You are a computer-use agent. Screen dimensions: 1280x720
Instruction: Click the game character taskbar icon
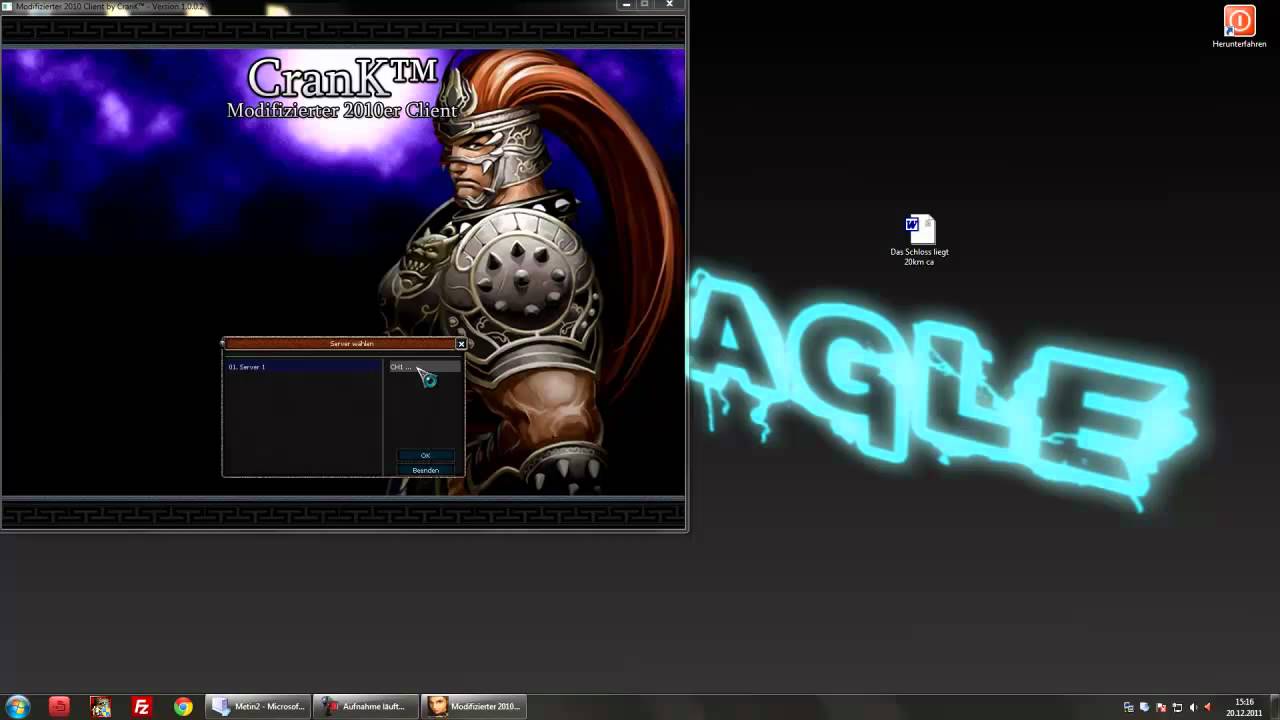(x=100, y=706)
